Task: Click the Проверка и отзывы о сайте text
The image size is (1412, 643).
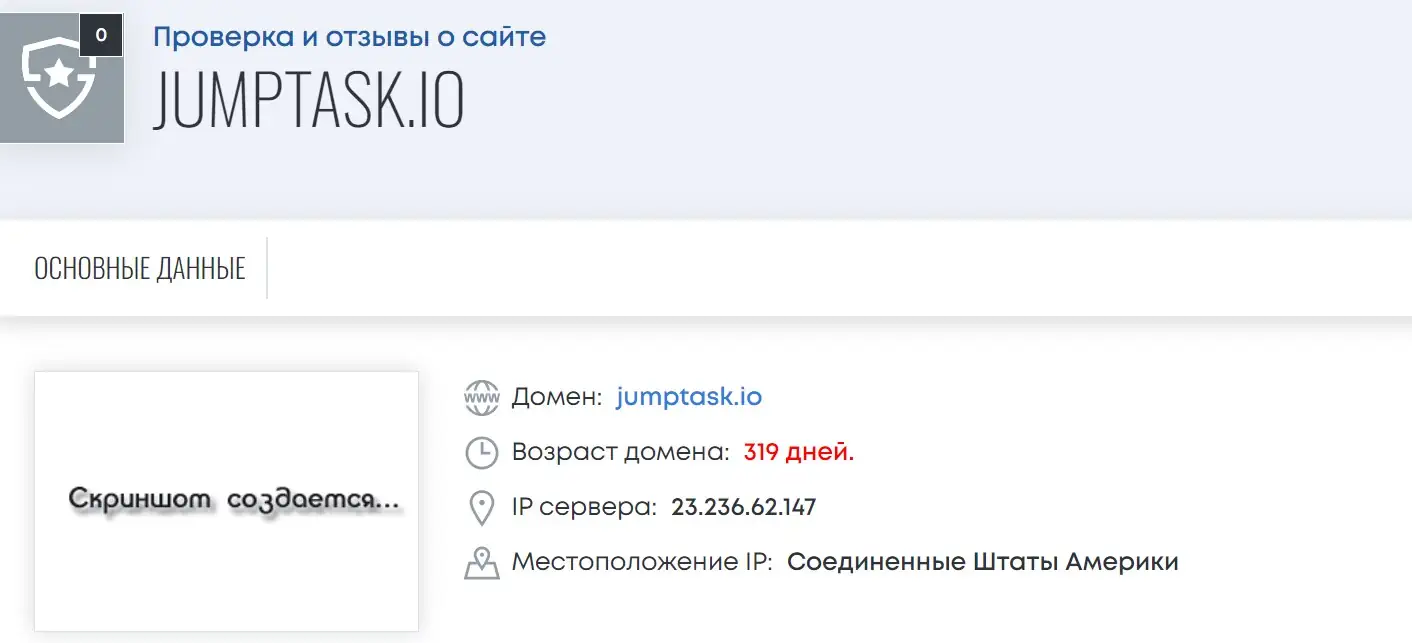Action: (349, 38)
